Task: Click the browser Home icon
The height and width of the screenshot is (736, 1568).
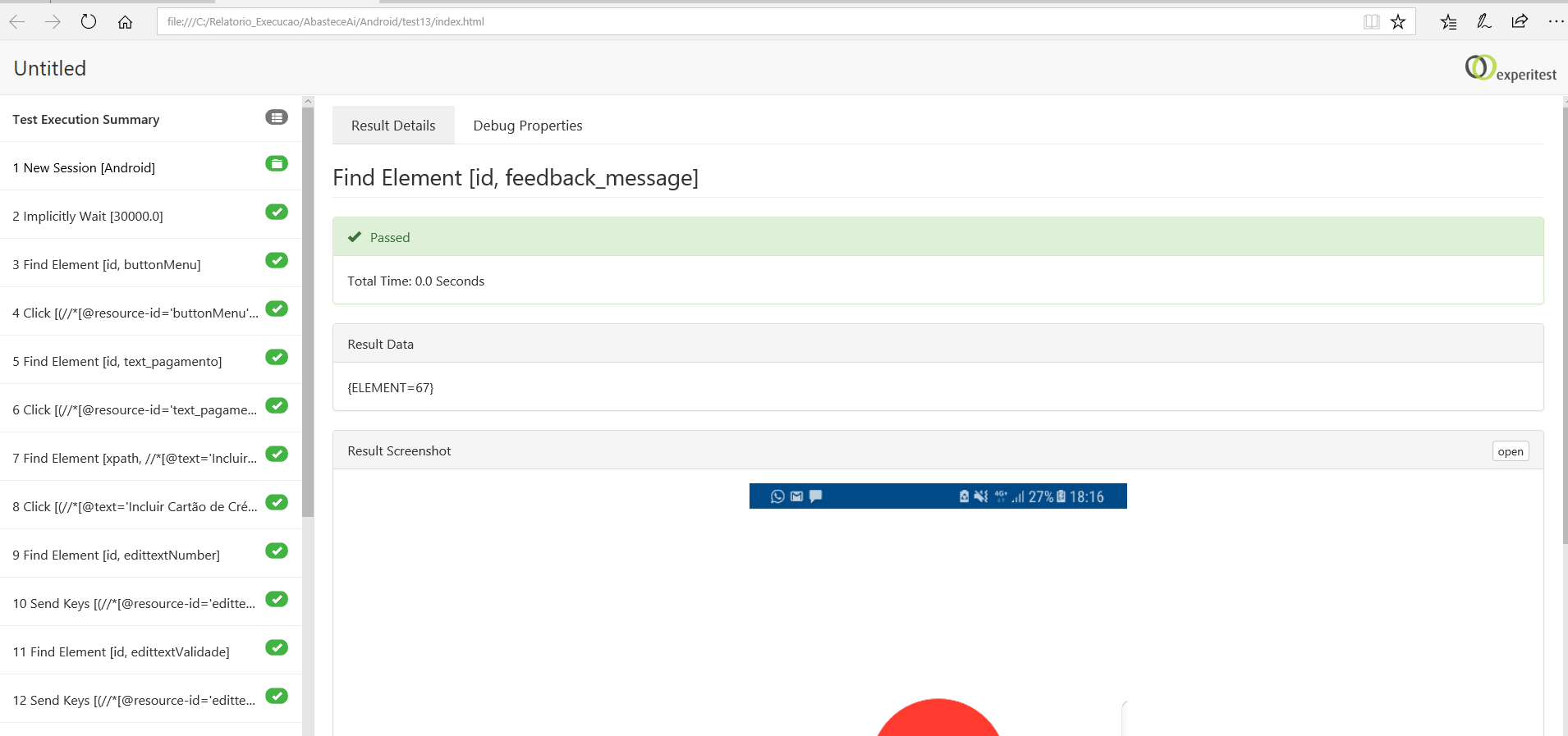Action: tap(125, 22)
